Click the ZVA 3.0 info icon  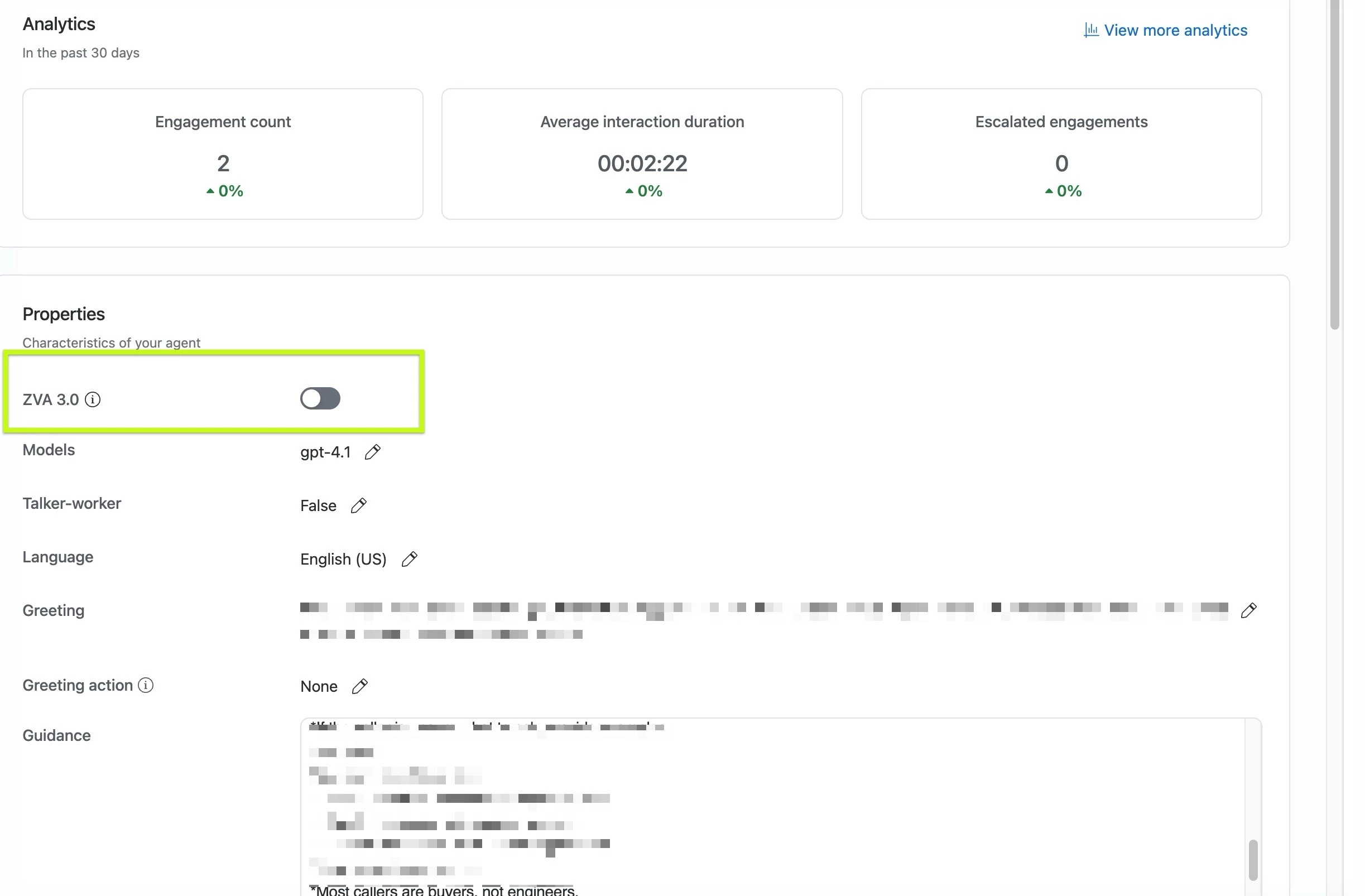(x=93, y=399)
